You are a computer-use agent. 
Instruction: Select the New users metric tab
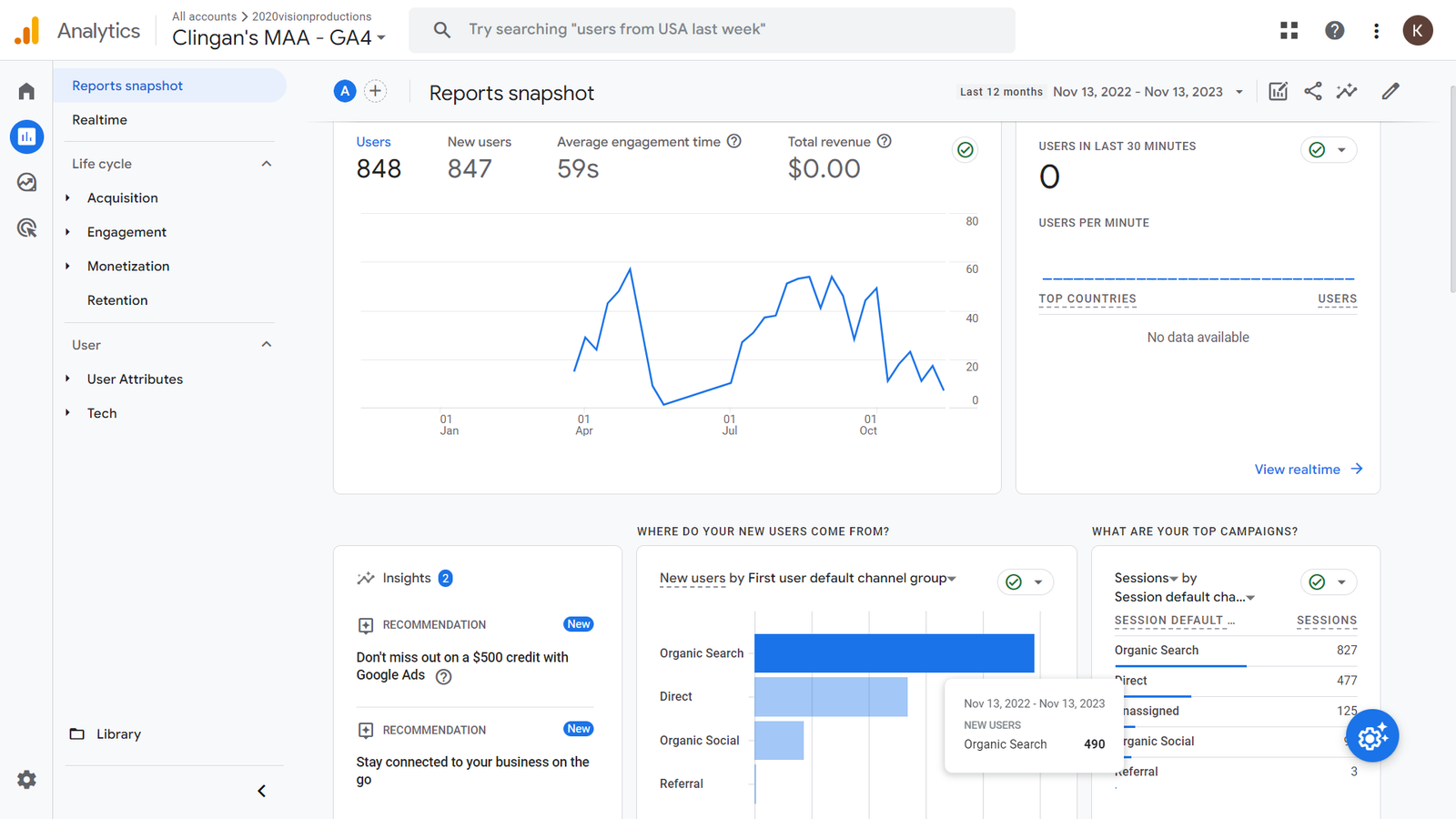(x=479, y=157)
